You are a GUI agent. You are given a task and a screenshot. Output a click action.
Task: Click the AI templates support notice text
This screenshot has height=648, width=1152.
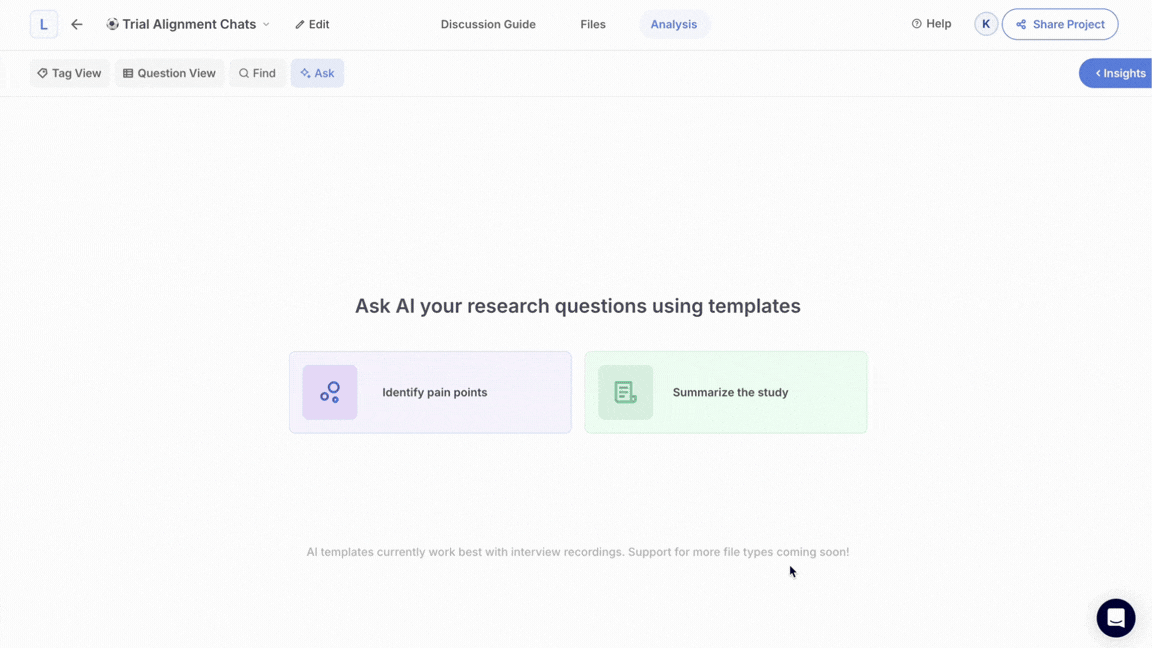577,552
